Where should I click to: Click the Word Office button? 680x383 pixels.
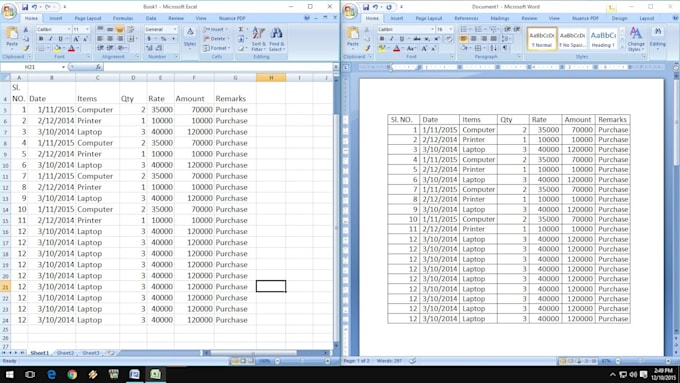[350, 11]
